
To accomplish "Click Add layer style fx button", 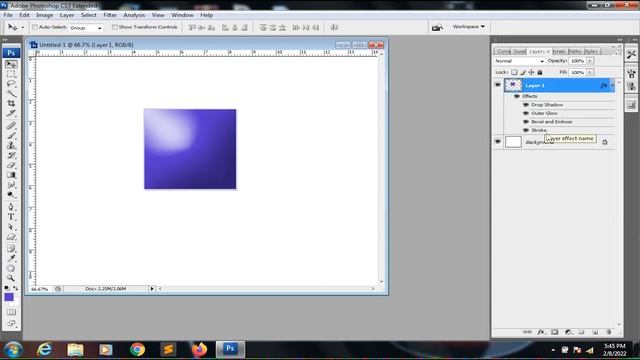I will click(541, 332).
